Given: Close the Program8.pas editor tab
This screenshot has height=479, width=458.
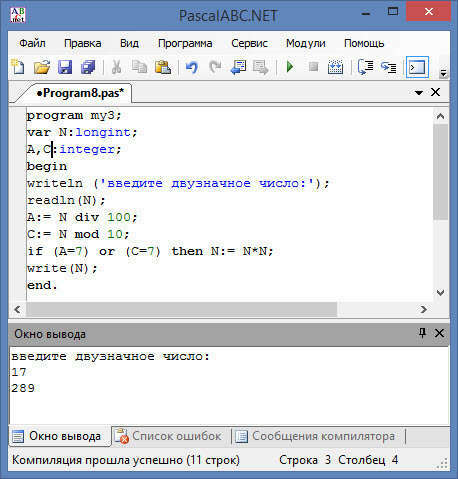Looking at the screenshot, I should 436,92.
